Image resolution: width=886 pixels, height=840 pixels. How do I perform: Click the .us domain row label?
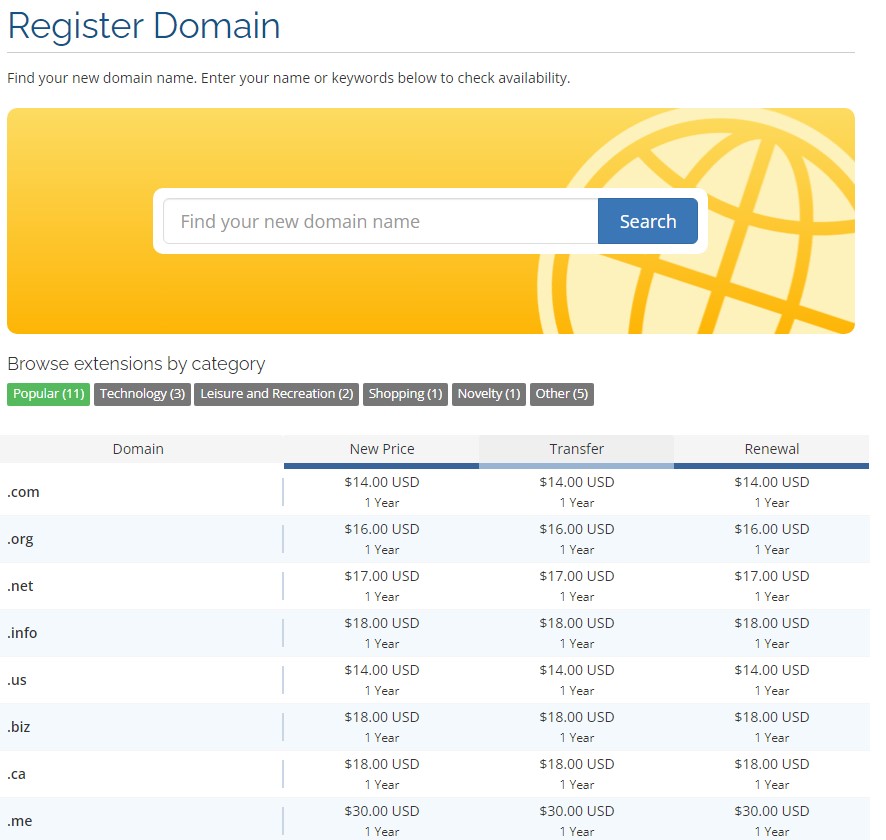pos(17,680)
